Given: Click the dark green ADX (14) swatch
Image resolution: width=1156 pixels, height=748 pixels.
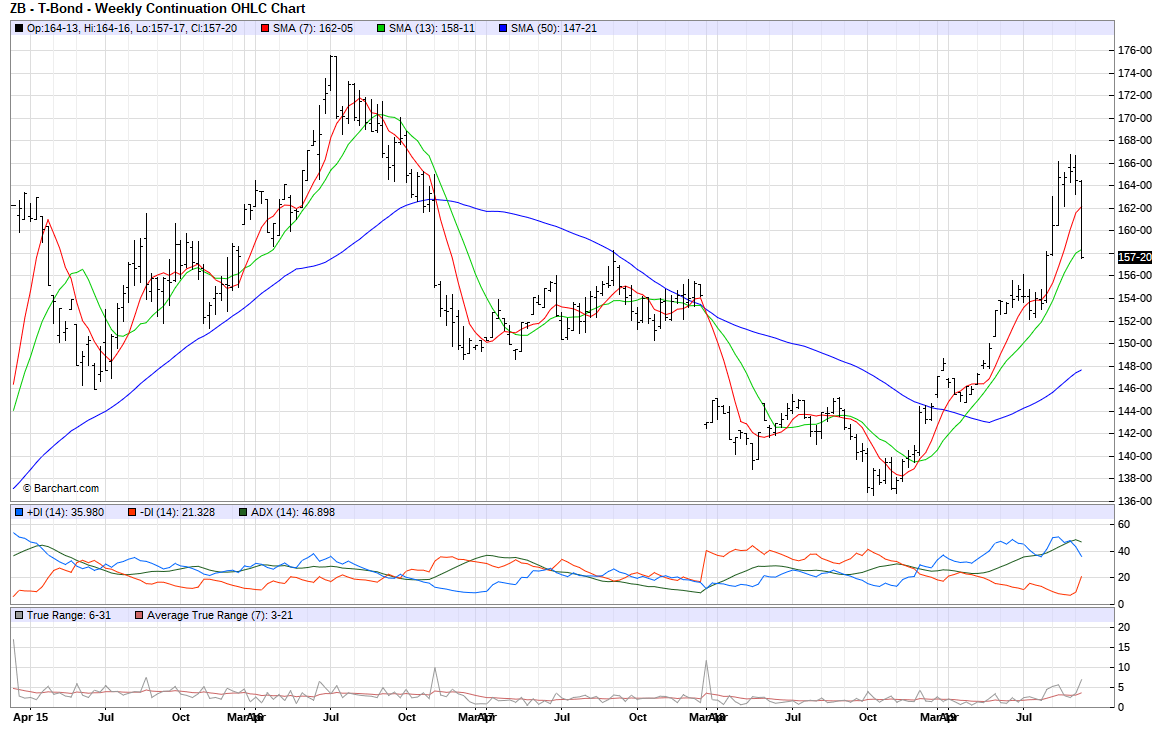Looking at the screenshot, I should [x=243, y=512].
